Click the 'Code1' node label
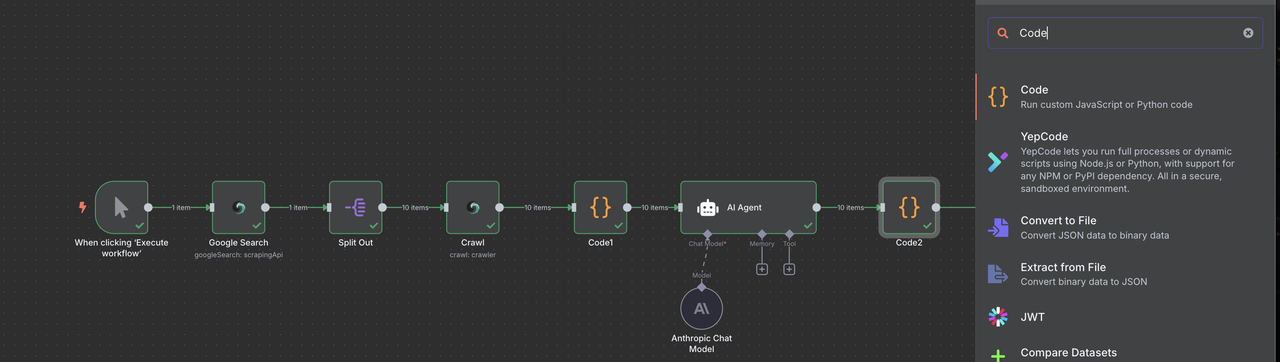The image size is (1280, 362). (x=600, y=243)
